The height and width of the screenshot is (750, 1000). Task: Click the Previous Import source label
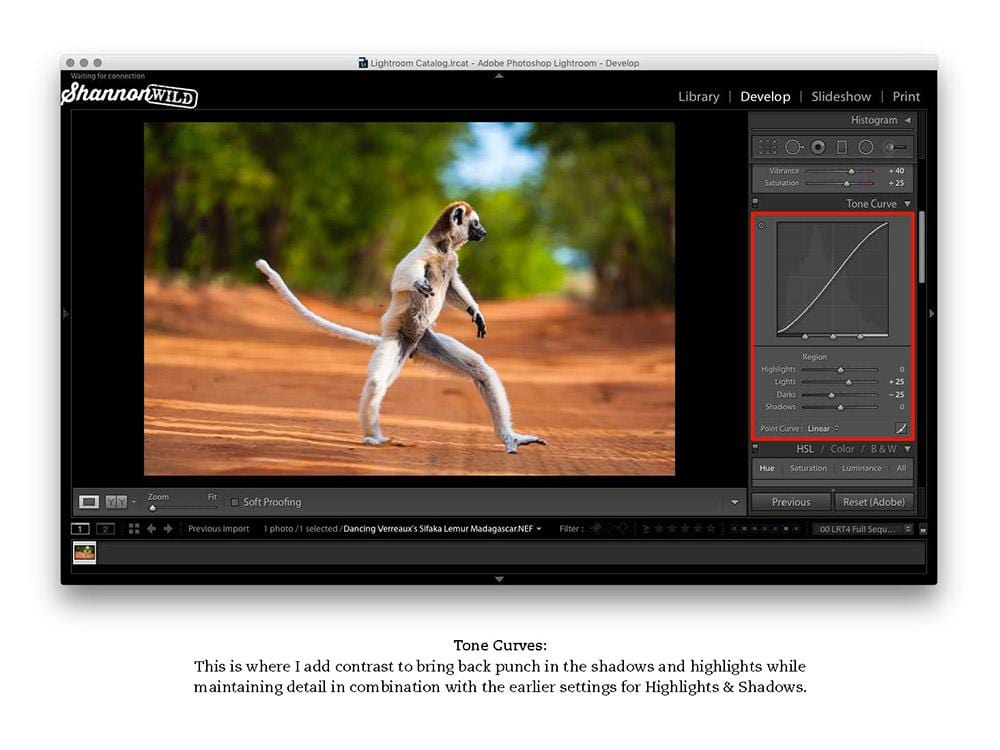218,529
